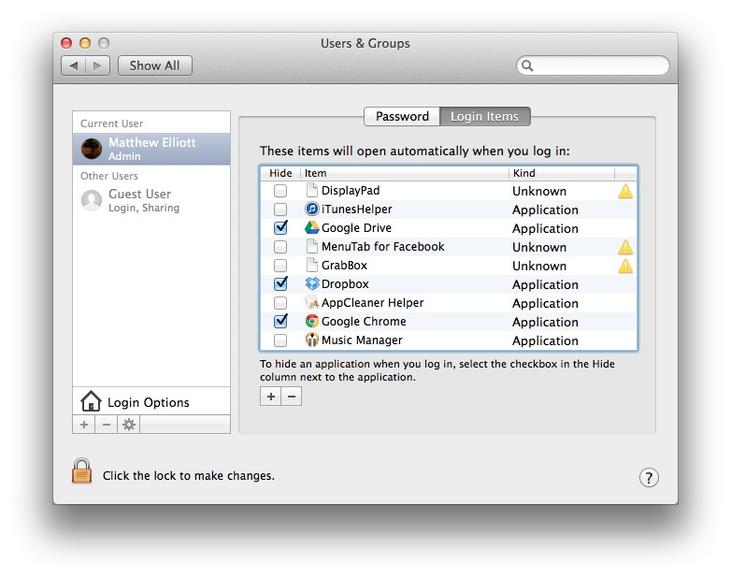Screen dimensions: 731x578
Task: Select Guest User in the user list
Action: pyautogui.click(x=152, y=200)
